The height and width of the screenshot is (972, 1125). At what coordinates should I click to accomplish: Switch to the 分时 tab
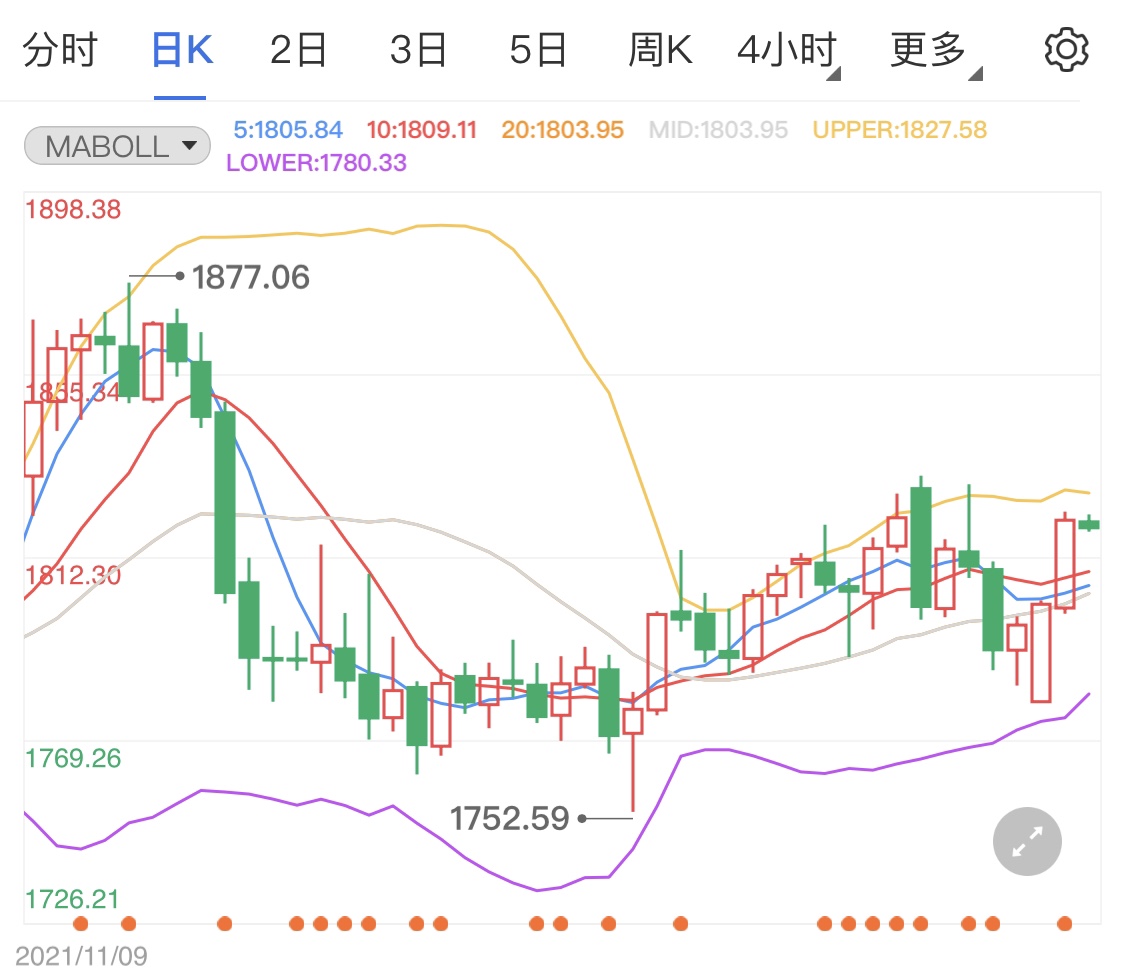(60, 49)
